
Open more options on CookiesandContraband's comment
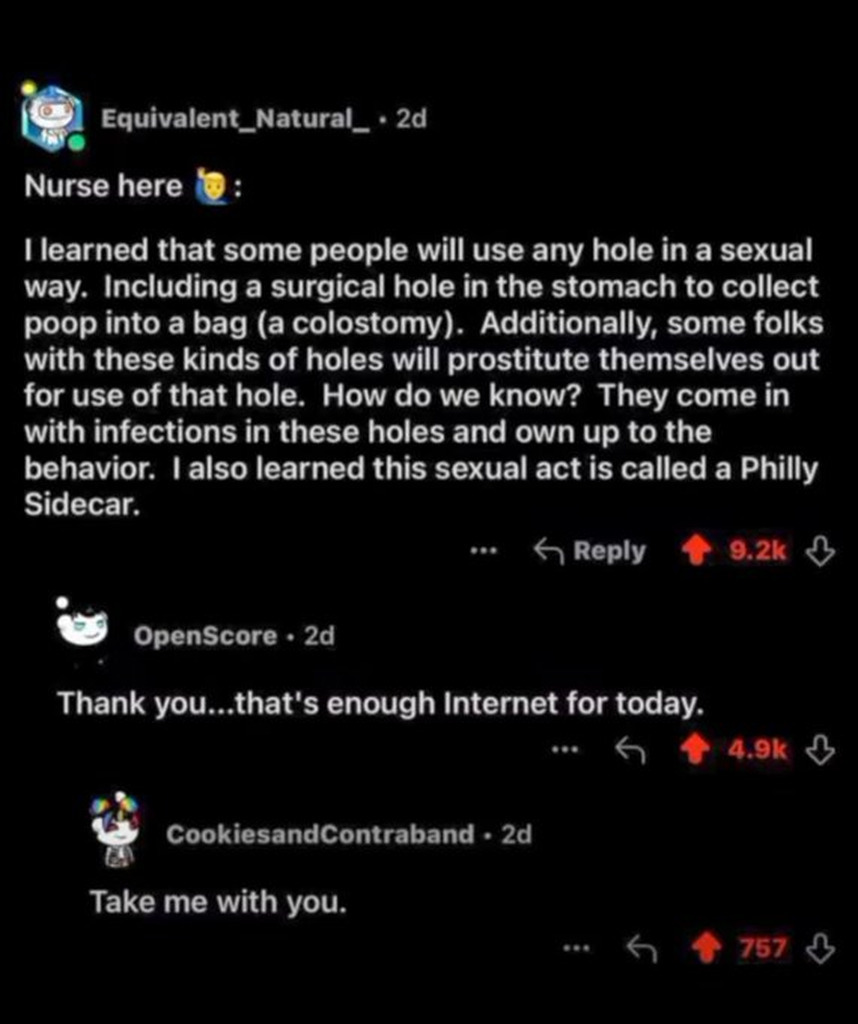[577, 948]
